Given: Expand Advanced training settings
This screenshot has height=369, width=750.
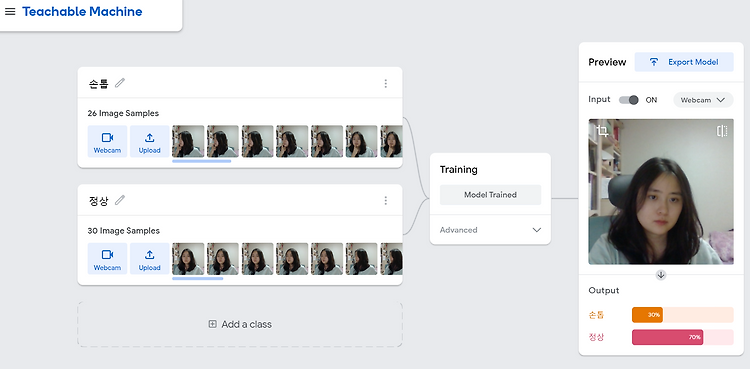Looking at the screenshot, I should click(490, 230).
